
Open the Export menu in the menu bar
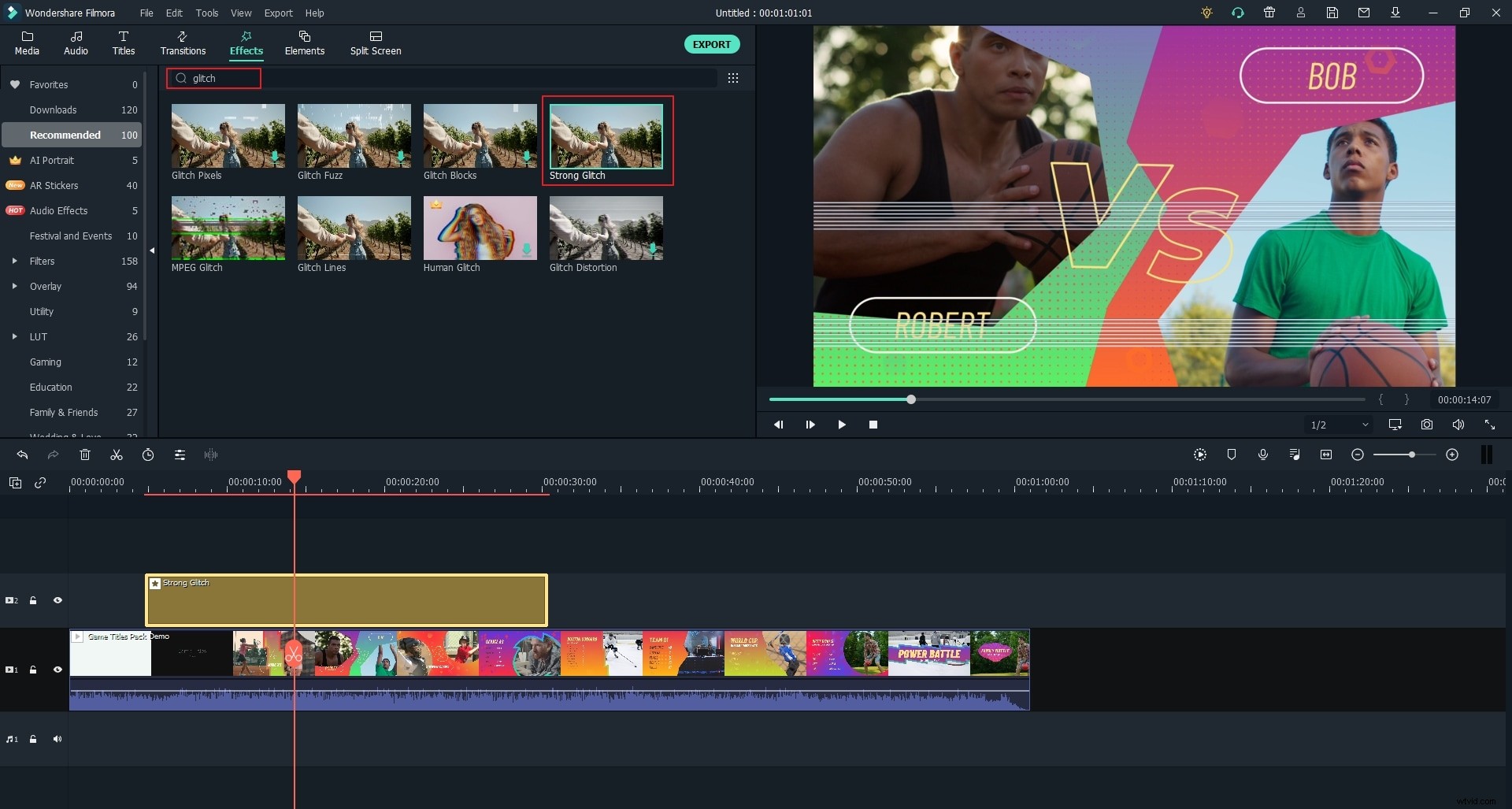(278, 13)
